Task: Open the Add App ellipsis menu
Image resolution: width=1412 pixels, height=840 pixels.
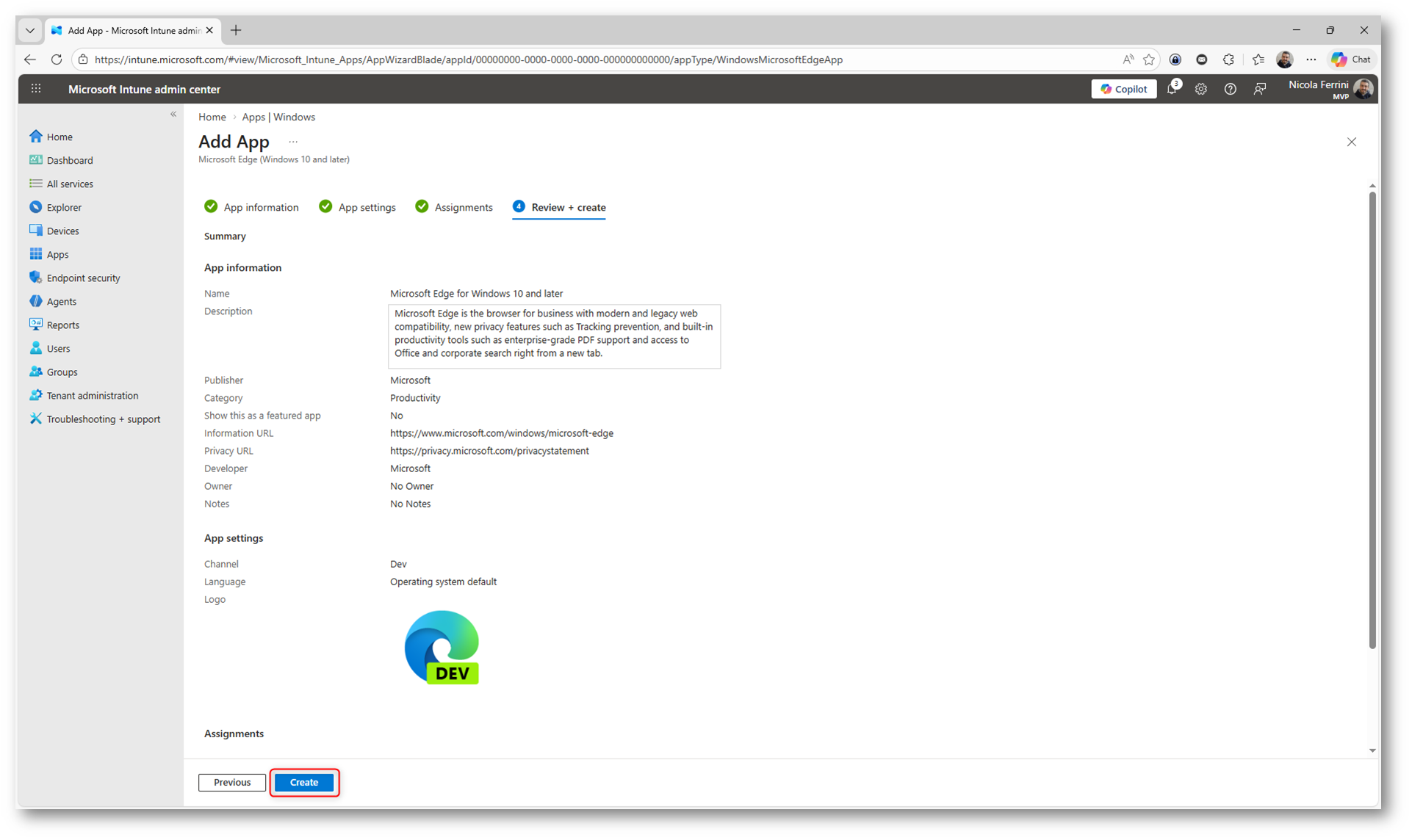Action: [x=293, y=142]
